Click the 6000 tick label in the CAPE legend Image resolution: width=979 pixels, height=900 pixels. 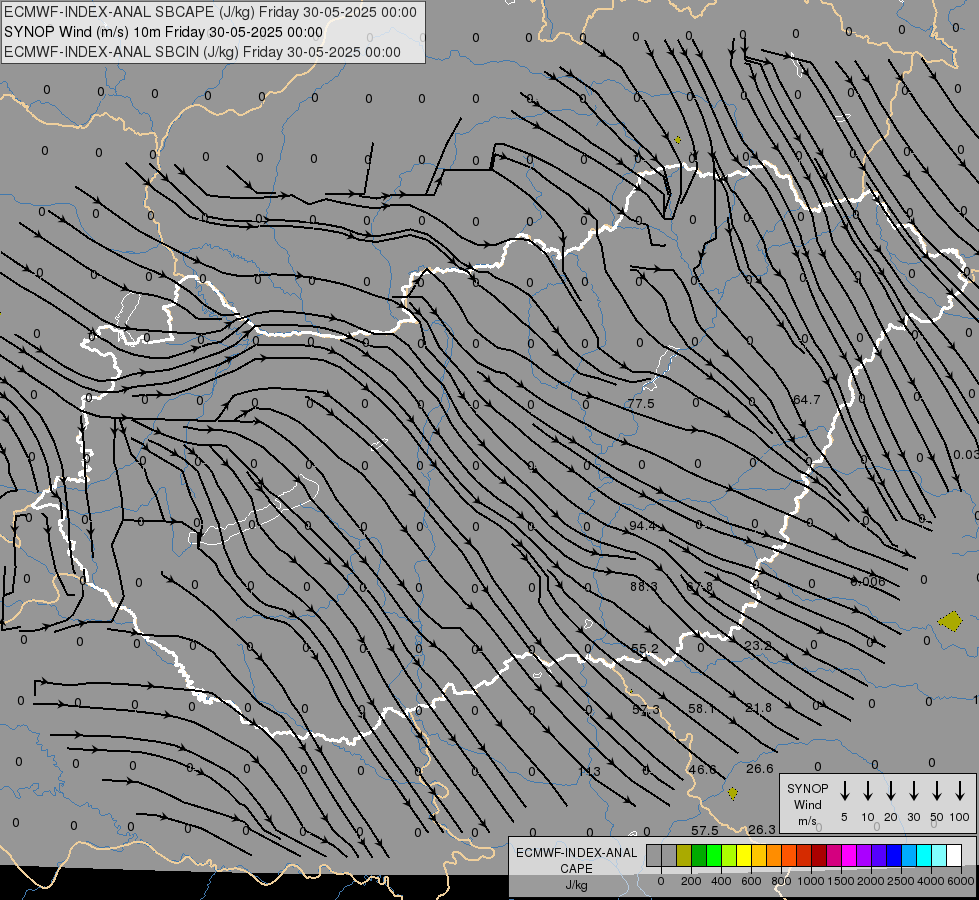[x=961, y=881]
